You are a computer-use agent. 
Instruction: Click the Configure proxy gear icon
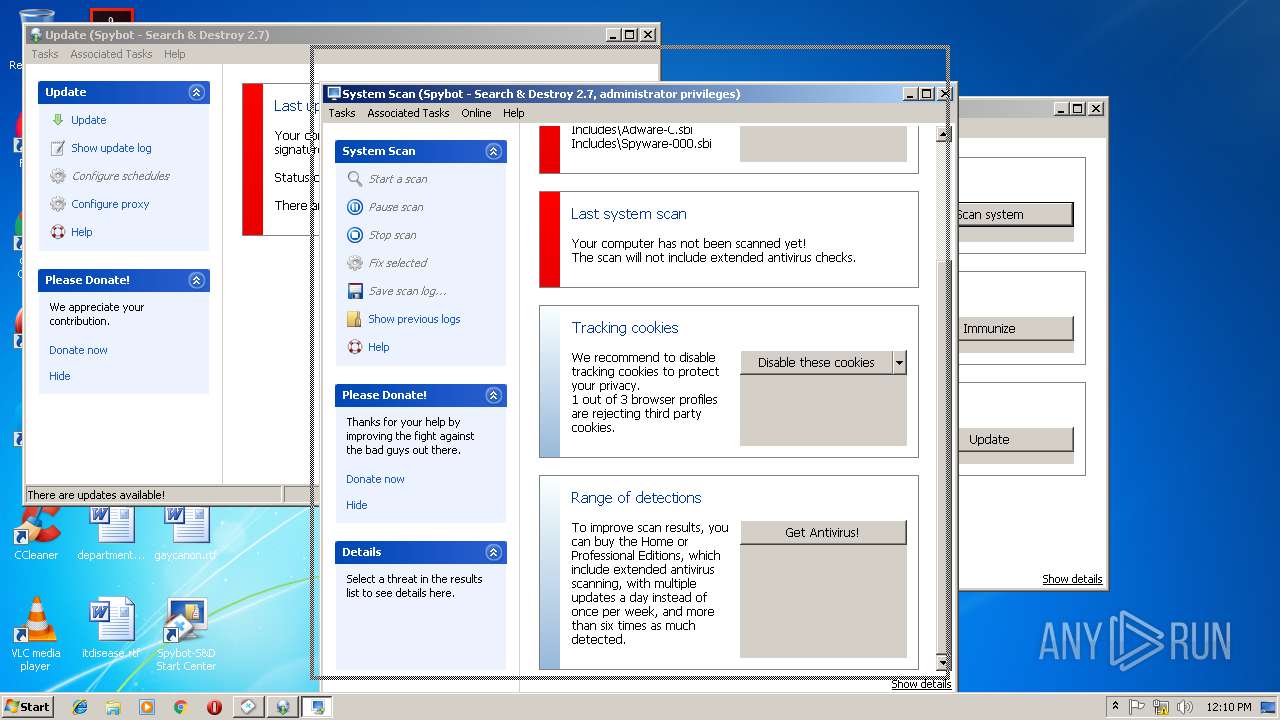click(58, 204)
